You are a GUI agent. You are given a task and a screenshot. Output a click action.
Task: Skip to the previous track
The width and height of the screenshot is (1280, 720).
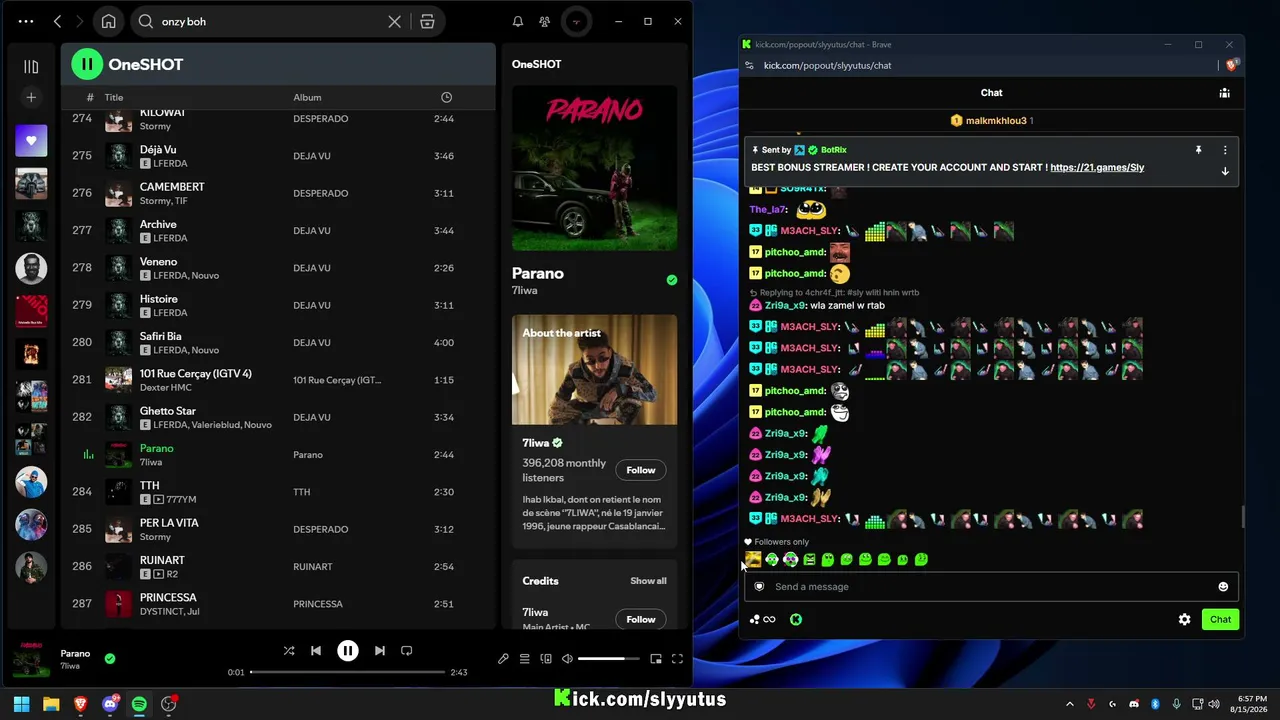pos(316,651)
